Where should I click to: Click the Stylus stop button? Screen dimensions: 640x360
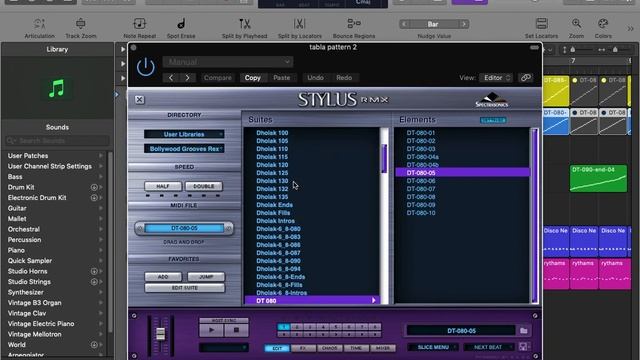(236, 330)
